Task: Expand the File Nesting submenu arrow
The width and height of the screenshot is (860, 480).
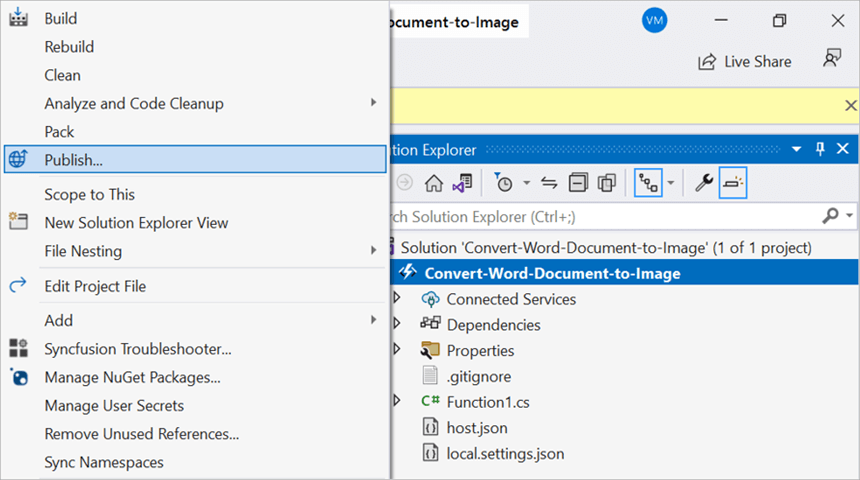Action: pos(374,250)
